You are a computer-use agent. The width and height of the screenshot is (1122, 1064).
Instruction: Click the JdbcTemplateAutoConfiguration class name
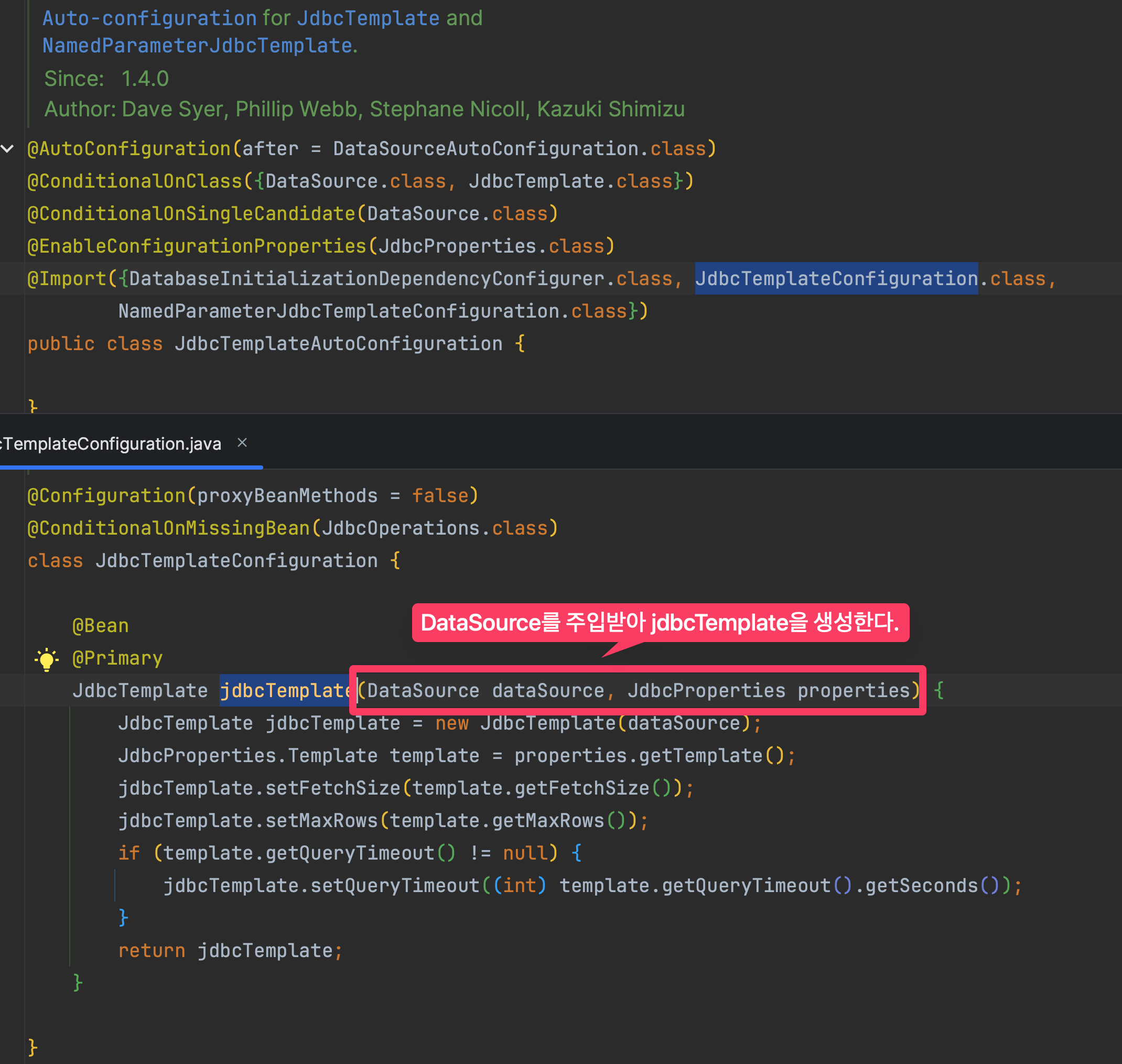(x=338, y=344)
